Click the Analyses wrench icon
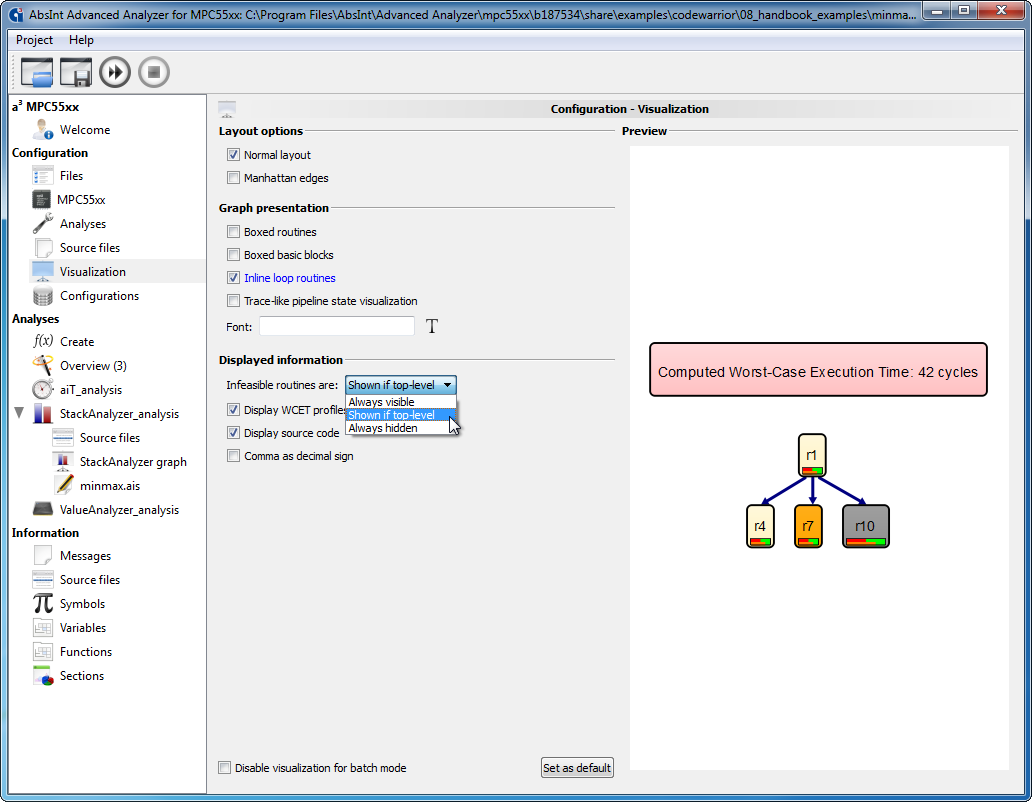Image resolution: width=1032 pixels, height=802 pixels. 43,224
